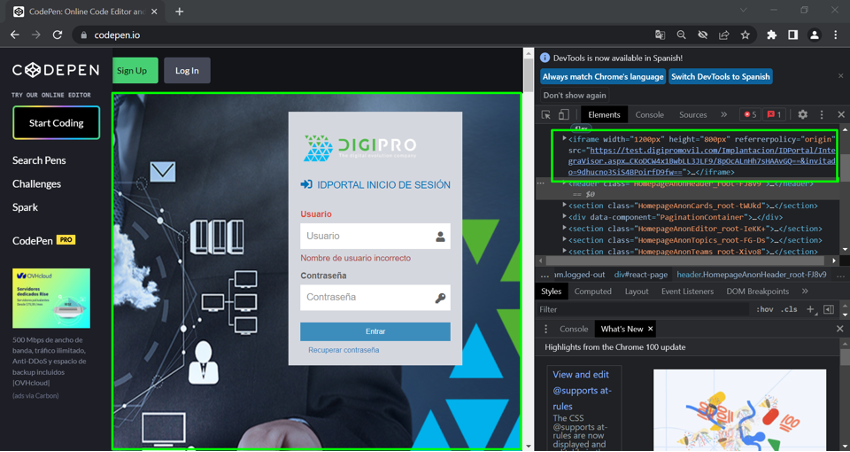Image resolution: width=850 pixels, height=452 pixels.
Task: Click the translate page icon in address bar
Action: point(660,35)
